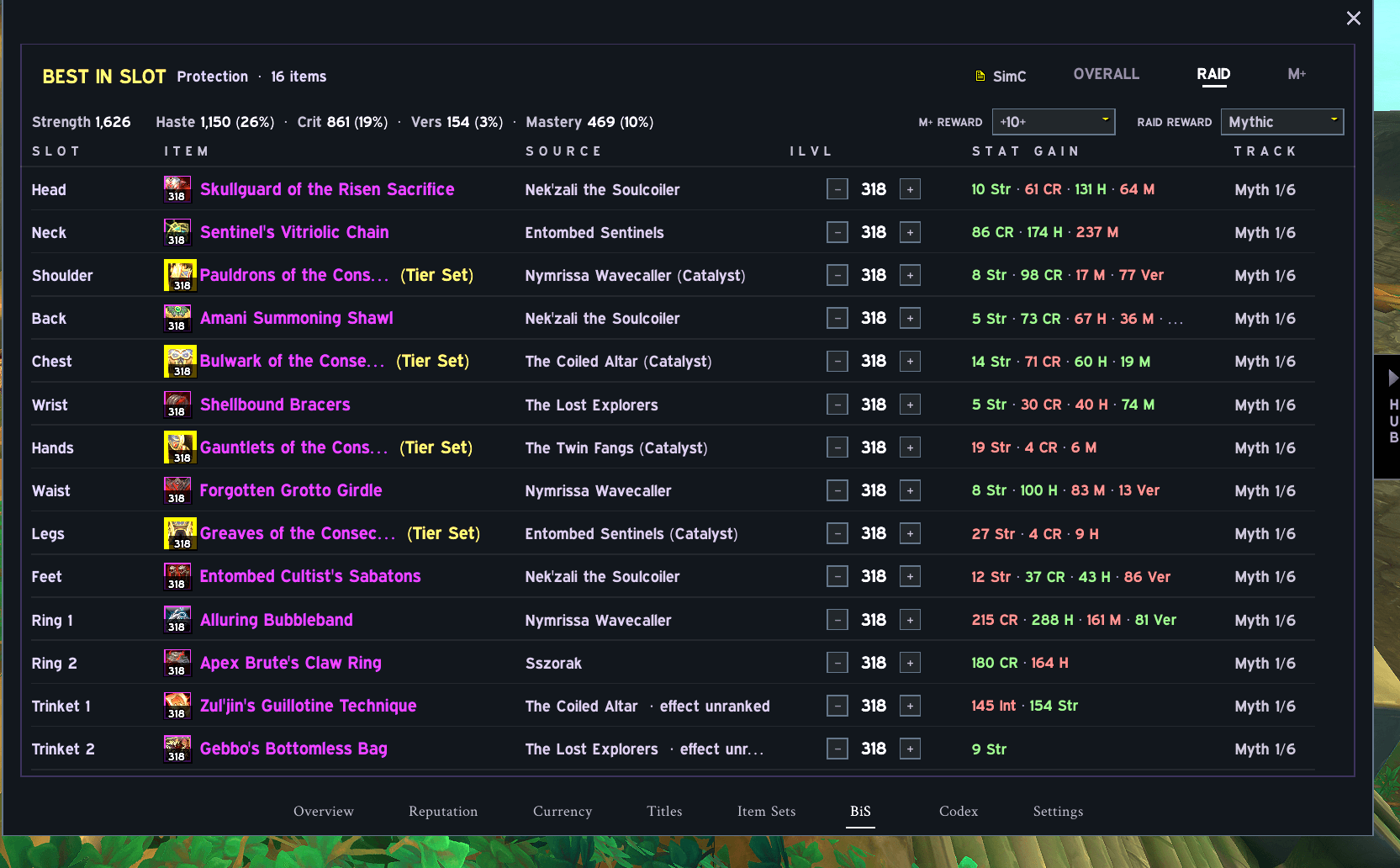This screenshot has width=1400, height=868.
Task: Increase item level for Trinket 2 slot
Action: tap(910, 749)
